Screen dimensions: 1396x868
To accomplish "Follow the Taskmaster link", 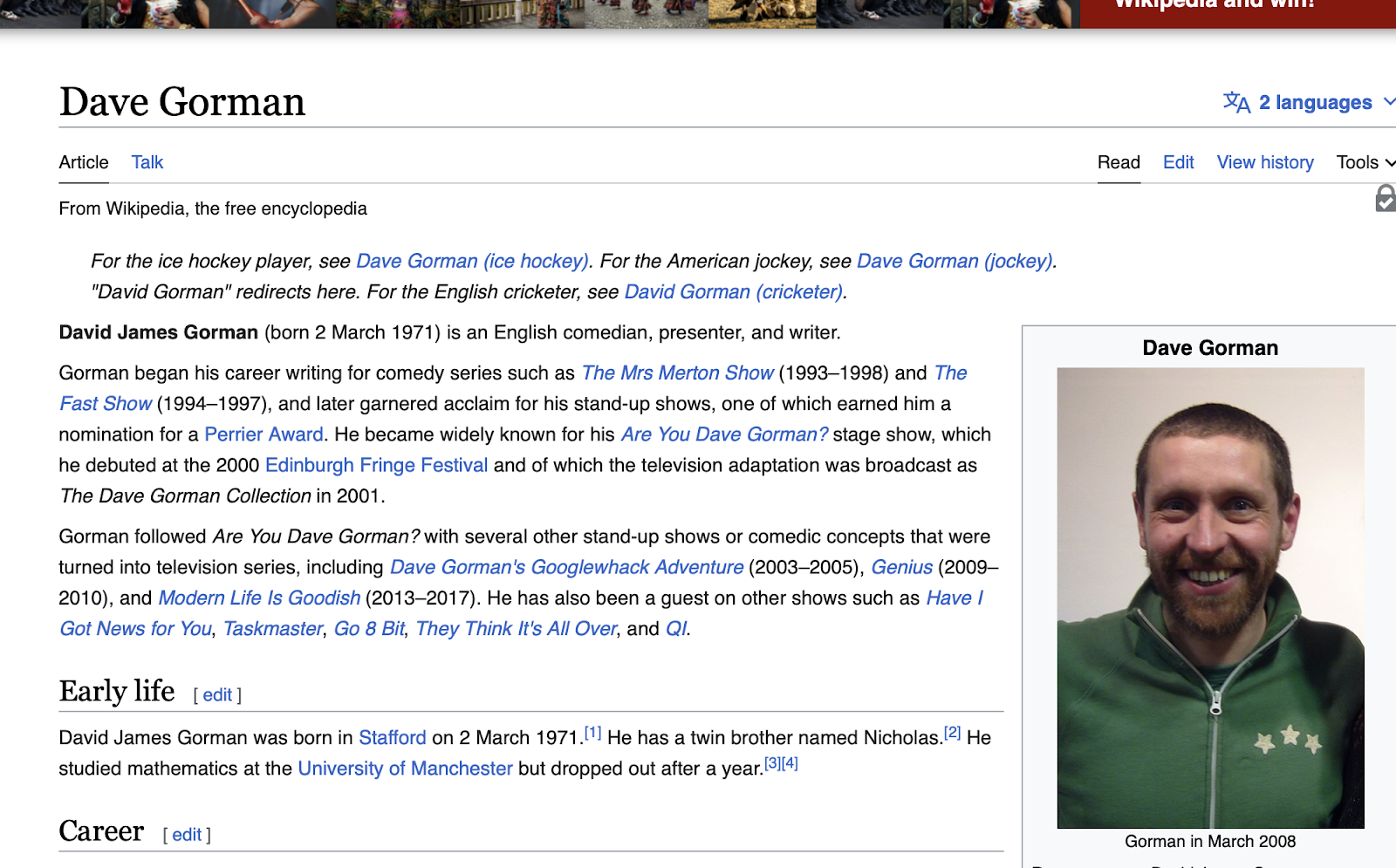I will tap(273, 628).
